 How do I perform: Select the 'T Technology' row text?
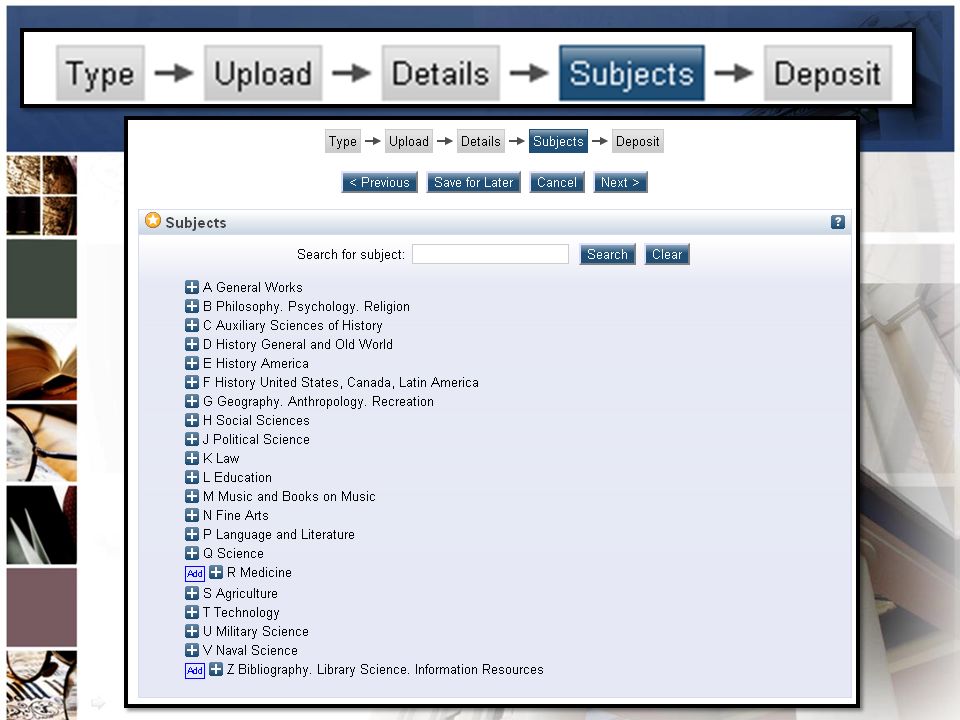(241, 613)
